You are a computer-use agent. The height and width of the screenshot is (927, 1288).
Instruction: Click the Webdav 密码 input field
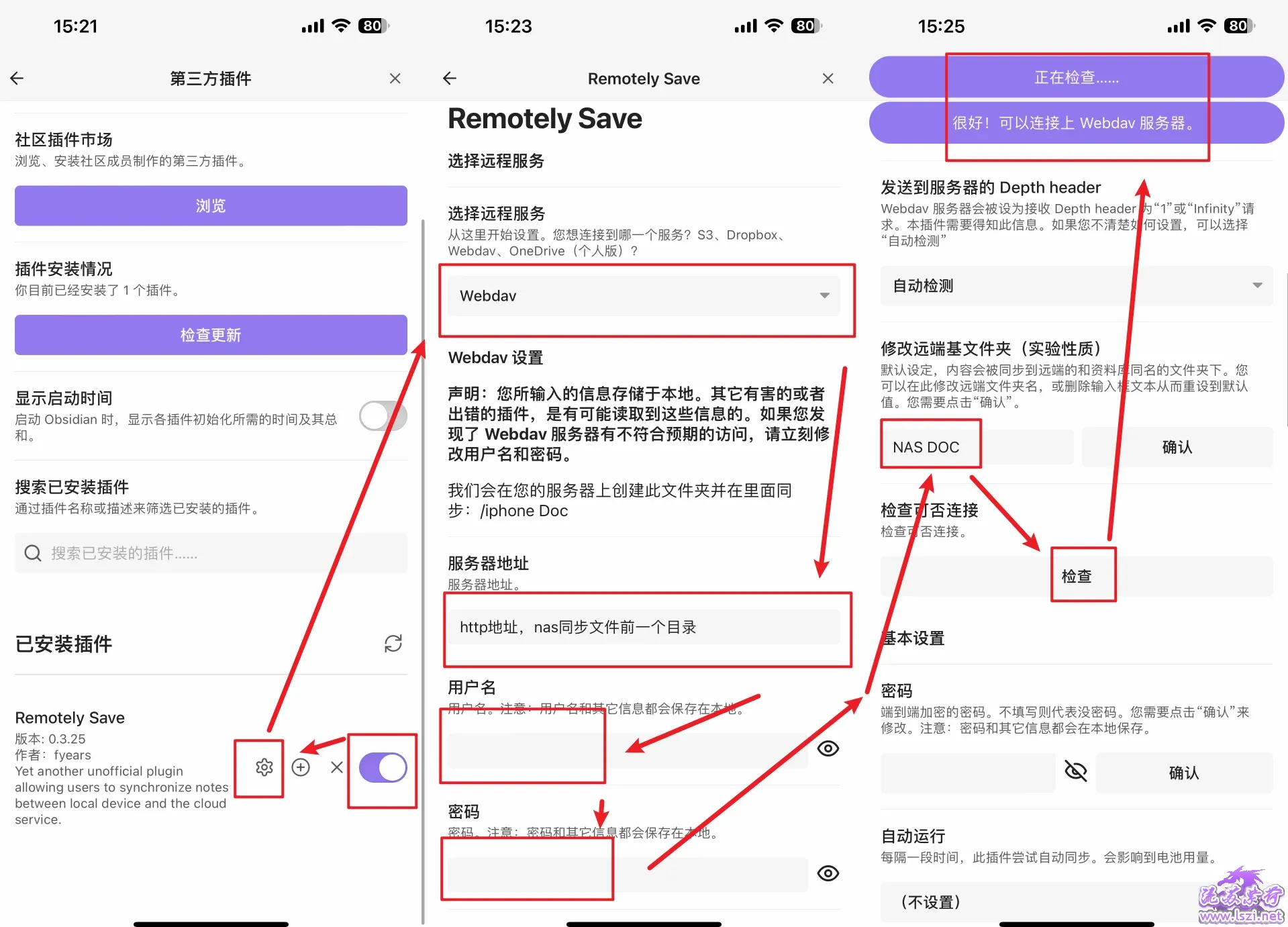click(628, 875)
